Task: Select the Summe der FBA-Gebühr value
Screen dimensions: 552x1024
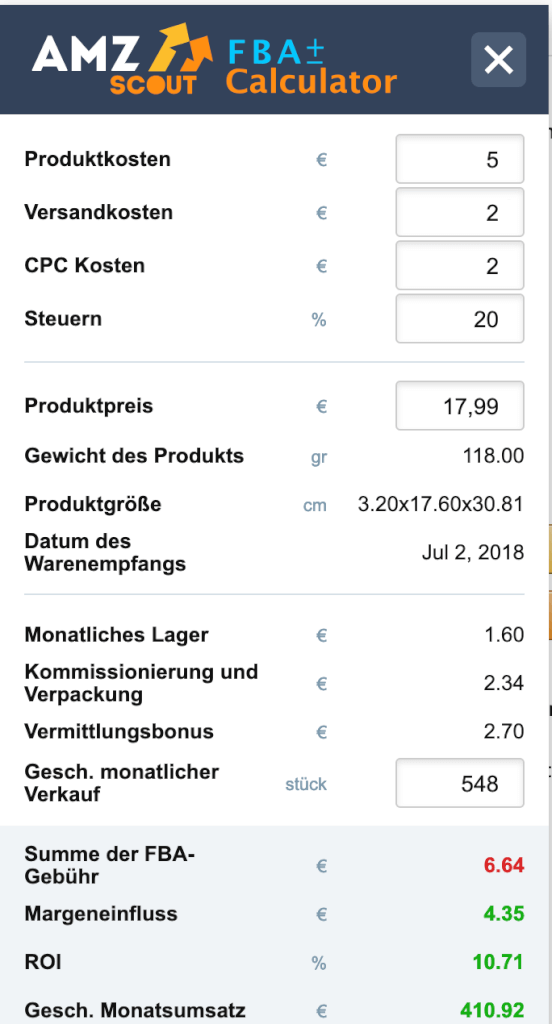Action: point(504,865)
